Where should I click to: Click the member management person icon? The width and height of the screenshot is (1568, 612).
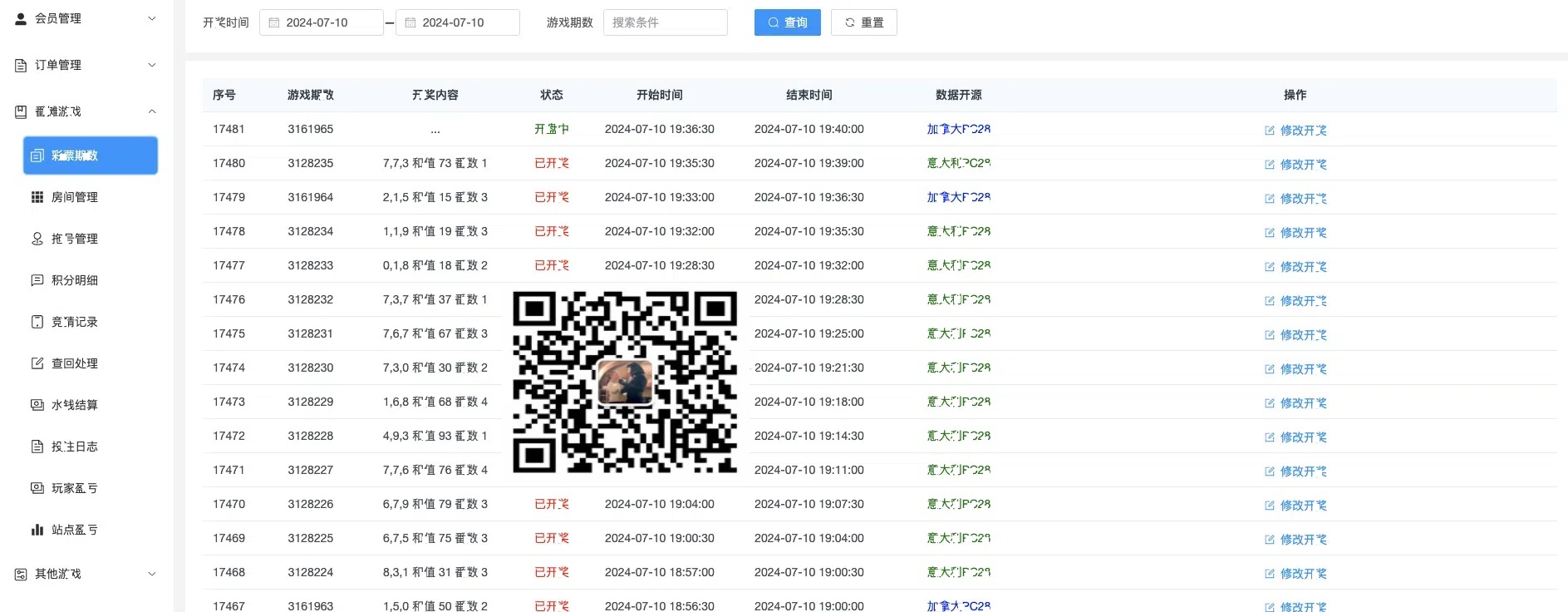click(x=21, y=18)
